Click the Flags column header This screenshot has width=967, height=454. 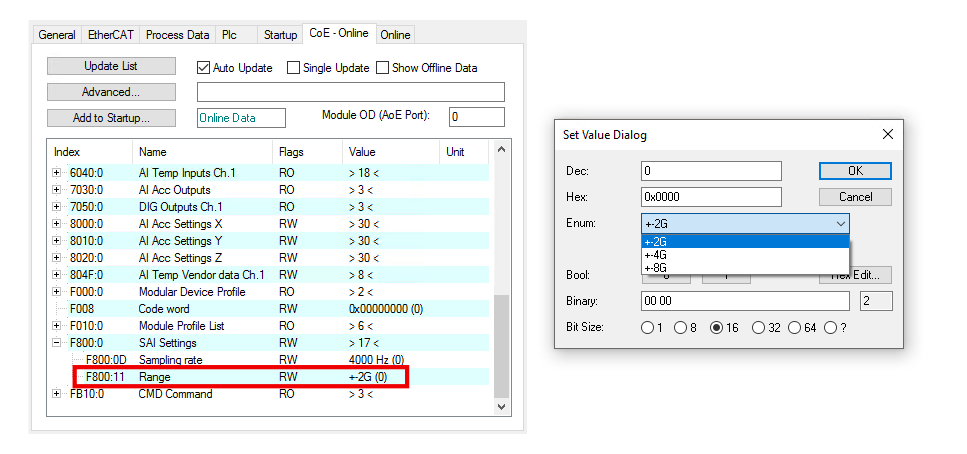coord(307,152)
